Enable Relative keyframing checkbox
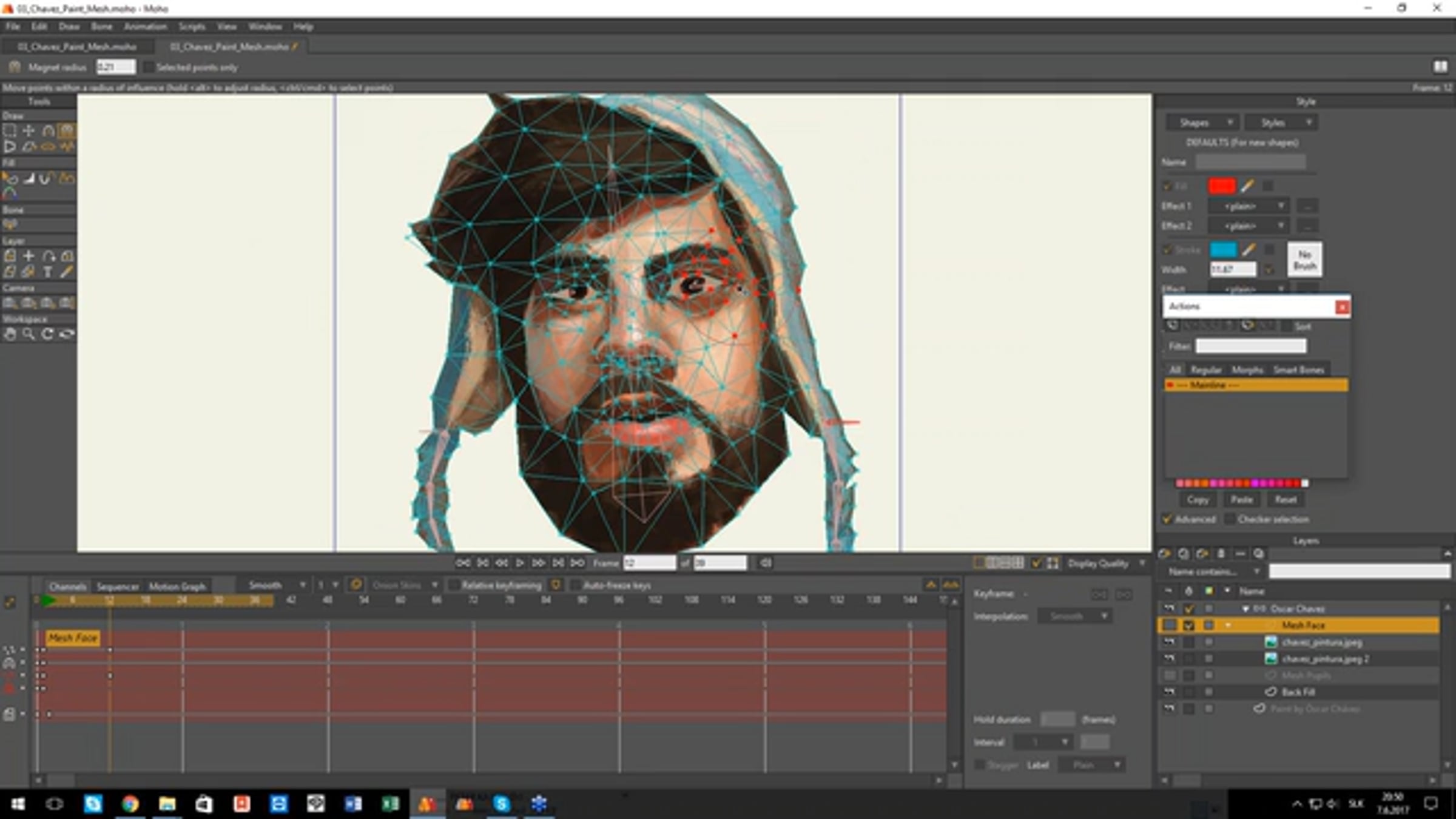This screenshot has height=819, width=1456. click(454, 585)
